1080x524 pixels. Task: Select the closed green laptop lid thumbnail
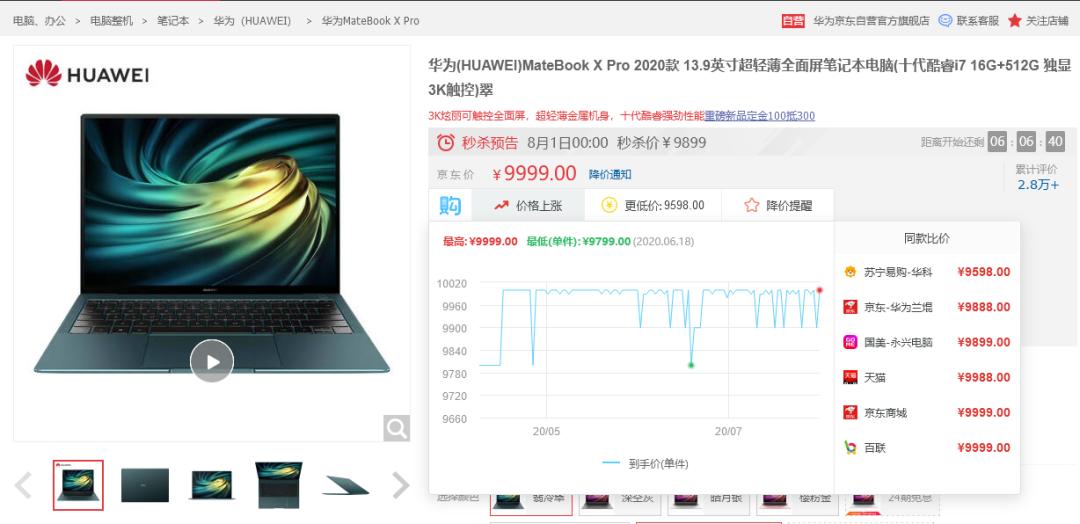pos(145,485)
